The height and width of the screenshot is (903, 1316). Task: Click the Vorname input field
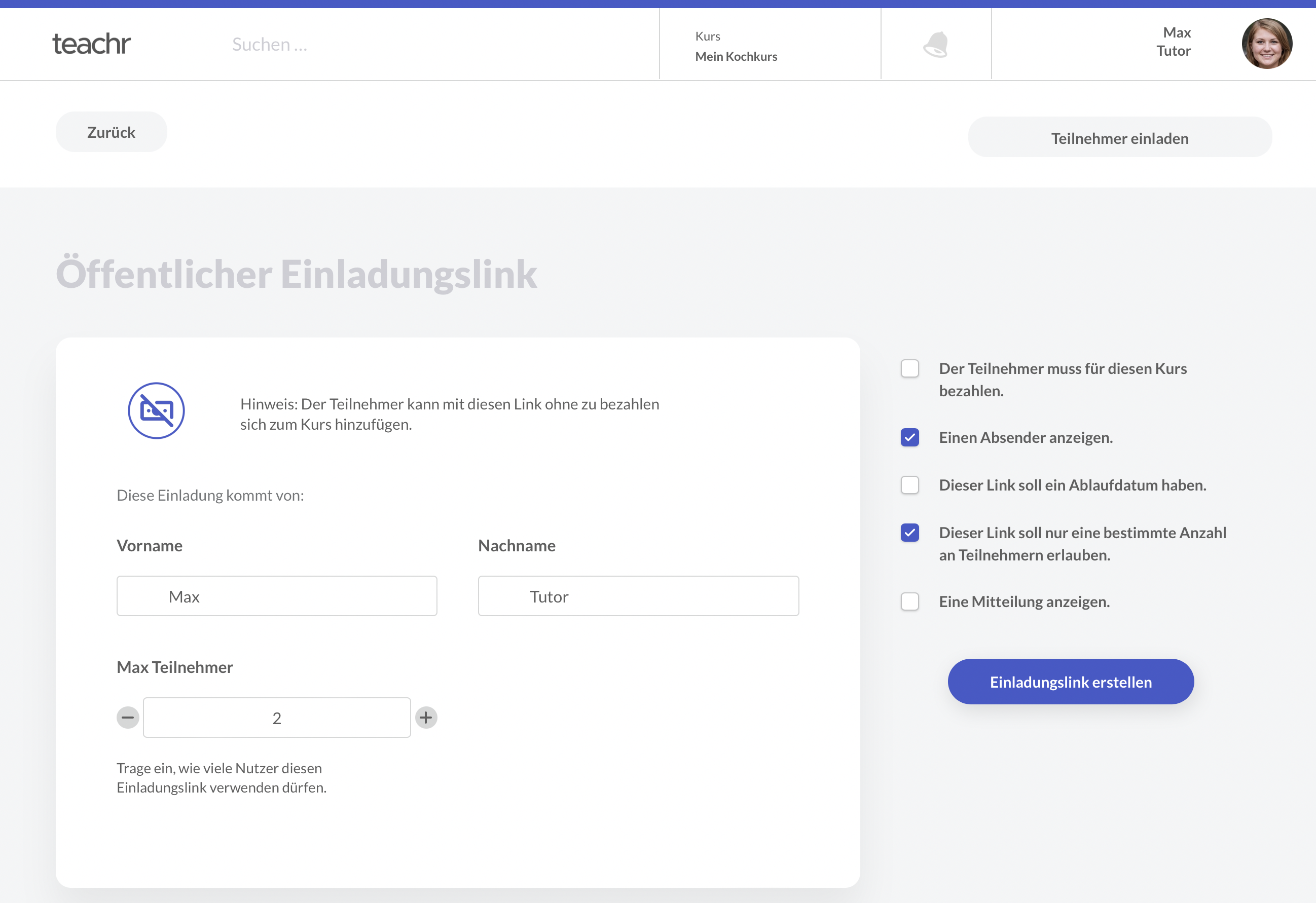276,596
